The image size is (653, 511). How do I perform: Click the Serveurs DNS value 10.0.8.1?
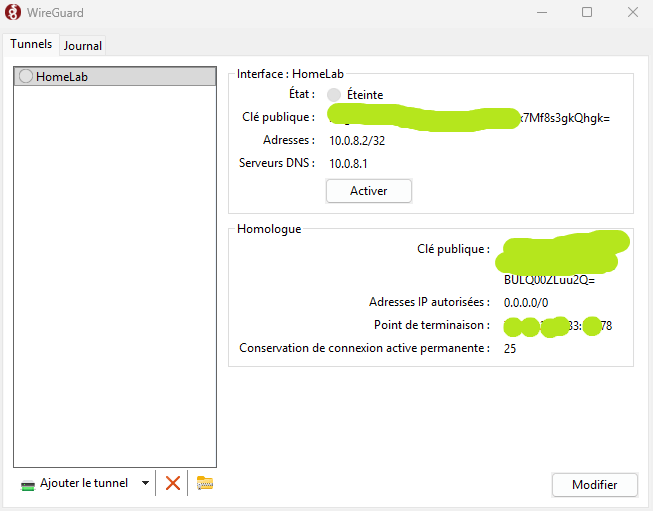click(350, 163)
